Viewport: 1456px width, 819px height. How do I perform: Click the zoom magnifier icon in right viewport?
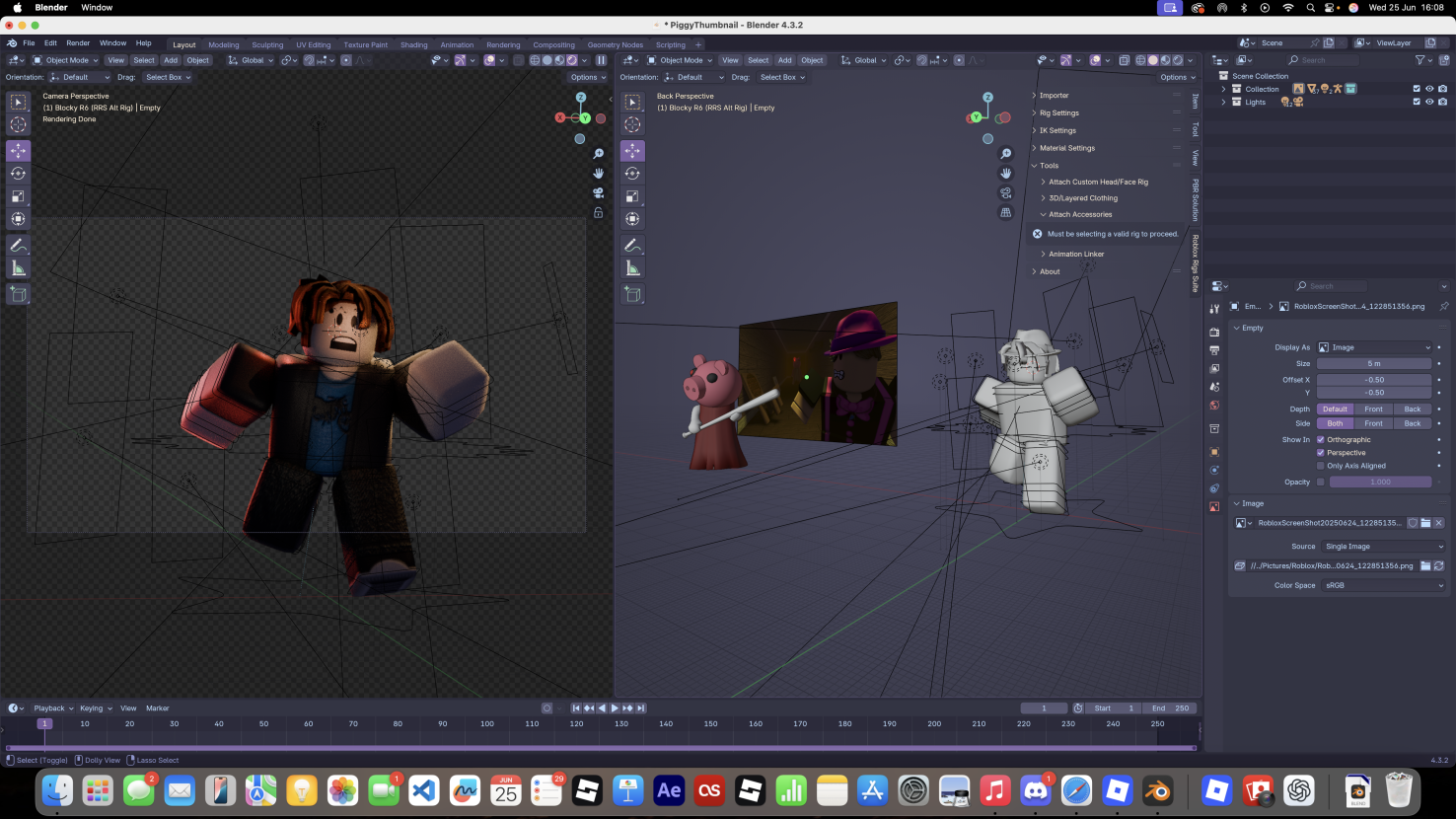tap(1005, 154)
